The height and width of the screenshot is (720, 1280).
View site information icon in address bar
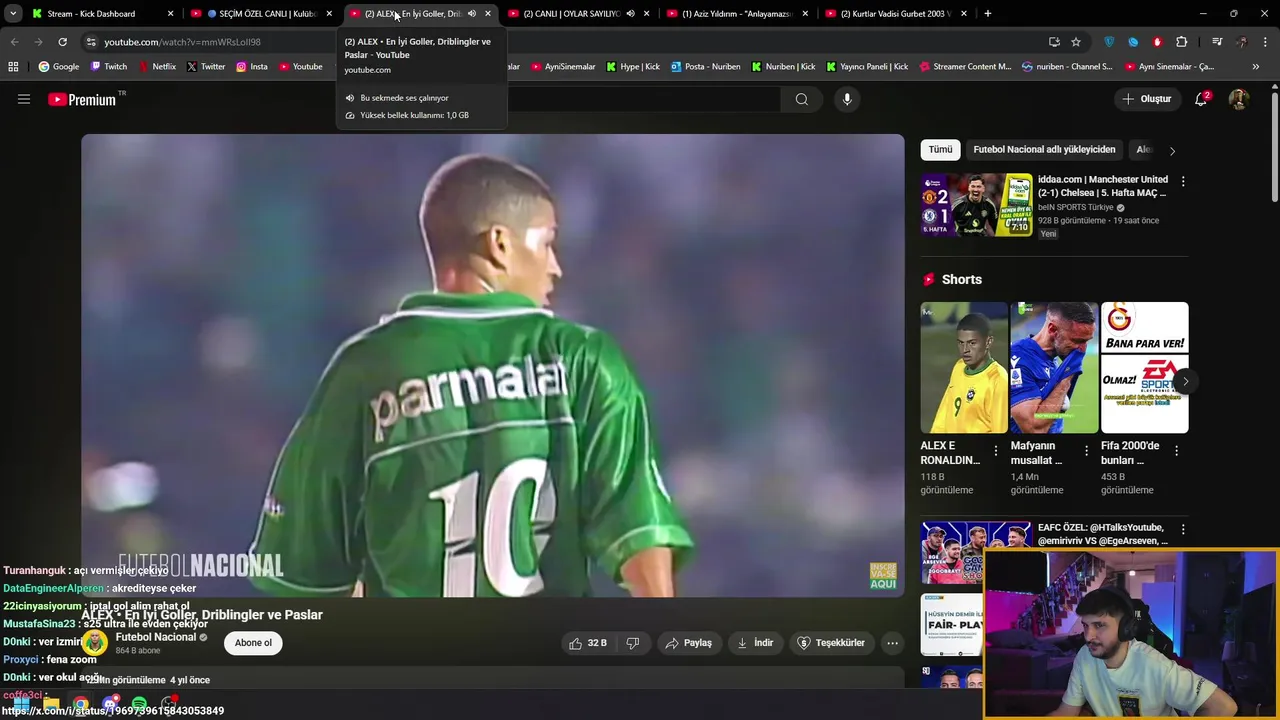(91, 42)
